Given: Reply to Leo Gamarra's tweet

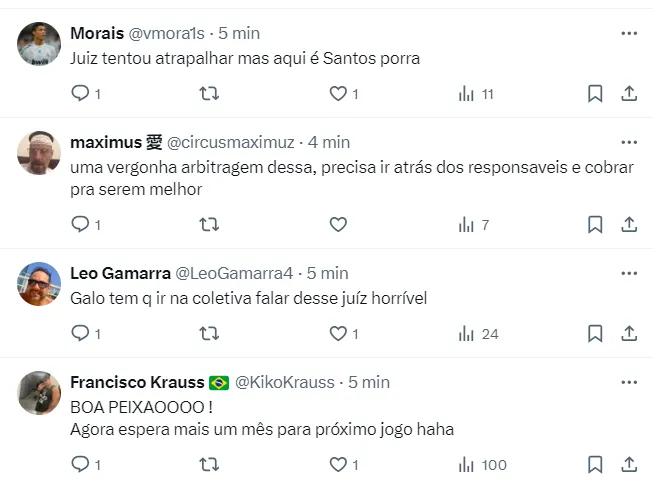Looking at the screenshot, I should (x=81, y=334).
